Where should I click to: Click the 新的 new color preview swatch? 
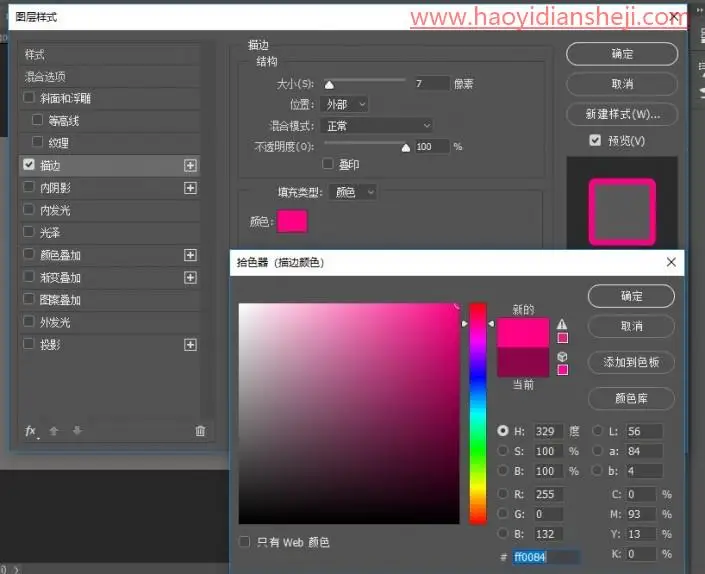click(x=523, y=333)
